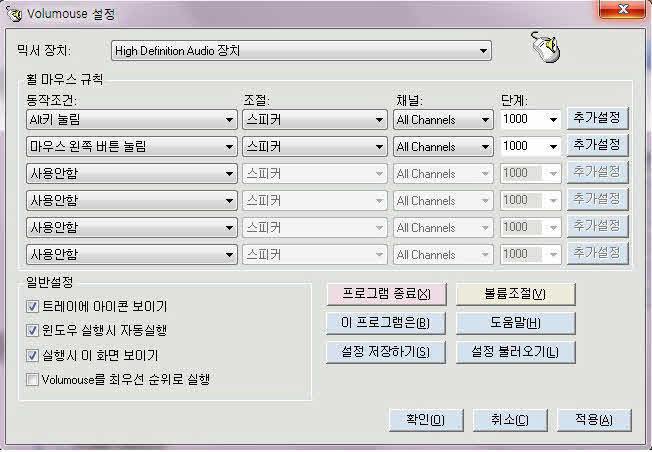Open the last row 사용안함 condition dropdown

(132, 254)
